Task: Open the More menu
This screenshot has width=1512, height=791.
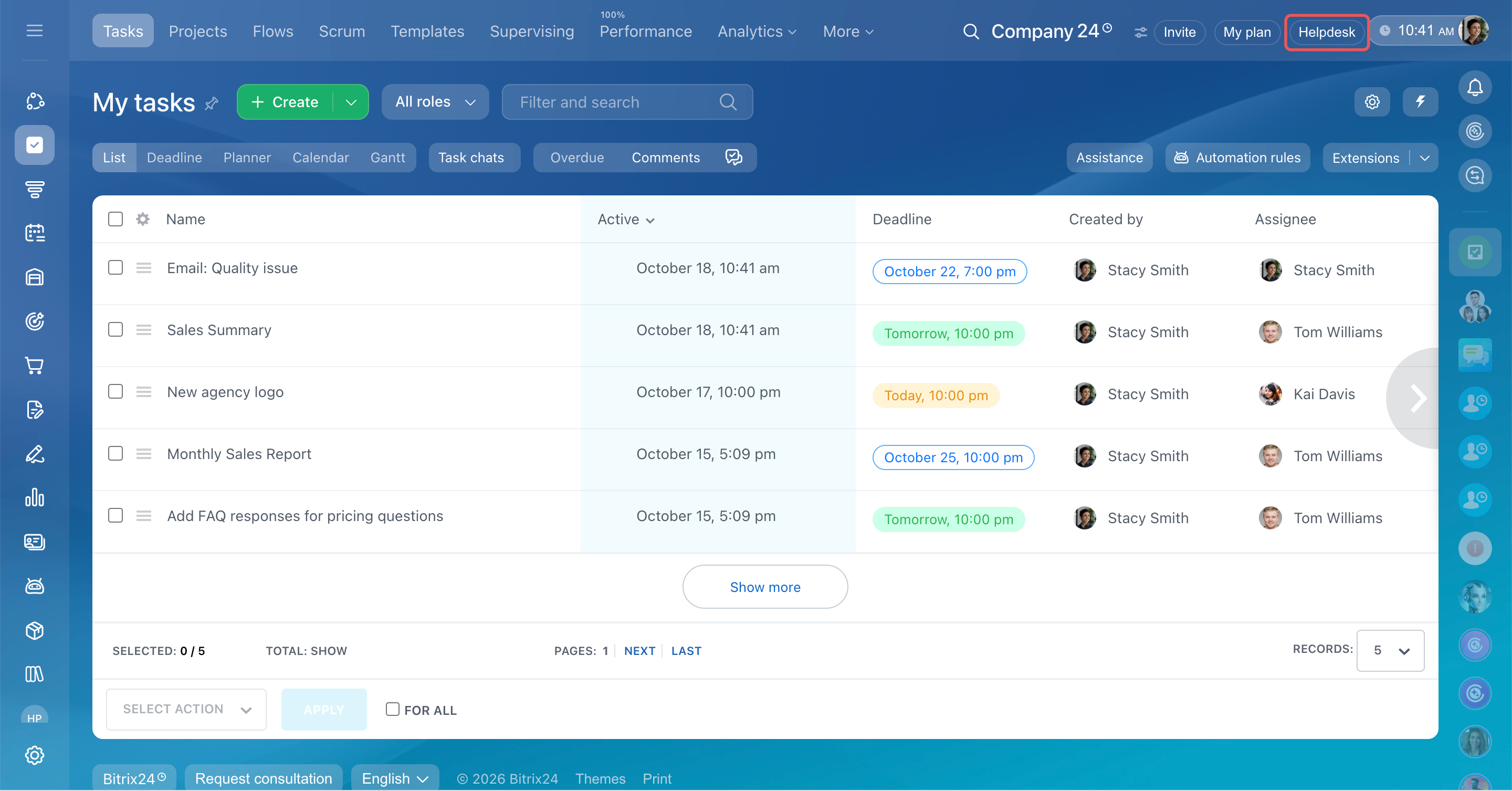Action: 847,32
